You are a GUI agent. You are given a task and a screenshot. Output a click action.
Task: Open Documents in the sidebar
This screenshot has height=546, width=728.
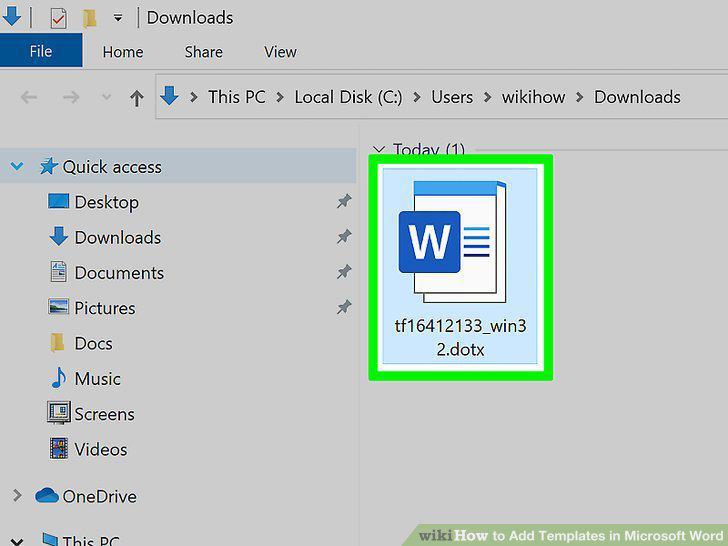(119, 273)
